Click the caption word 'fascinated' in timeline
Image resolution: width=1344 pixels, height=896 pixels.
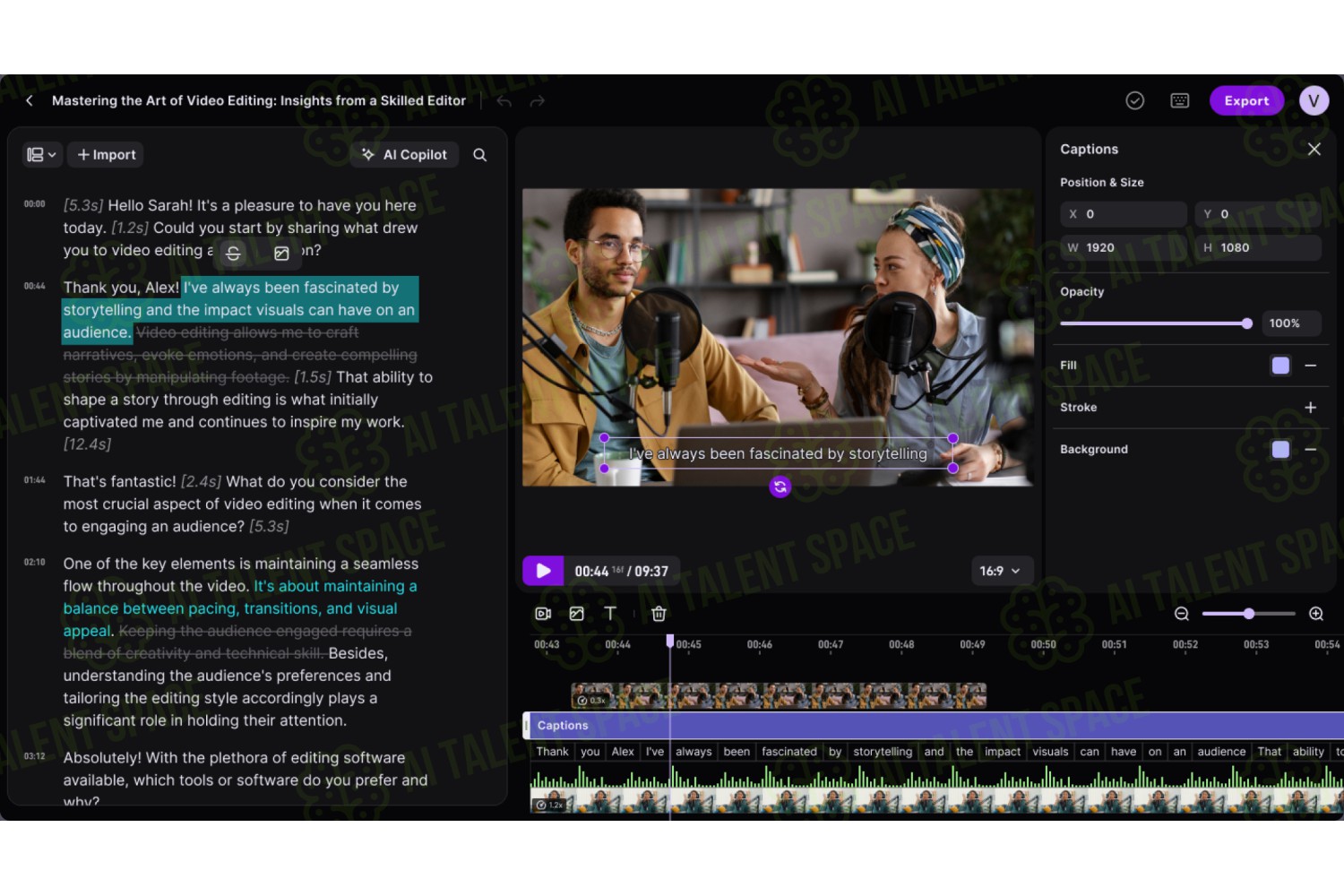point(789,752)
